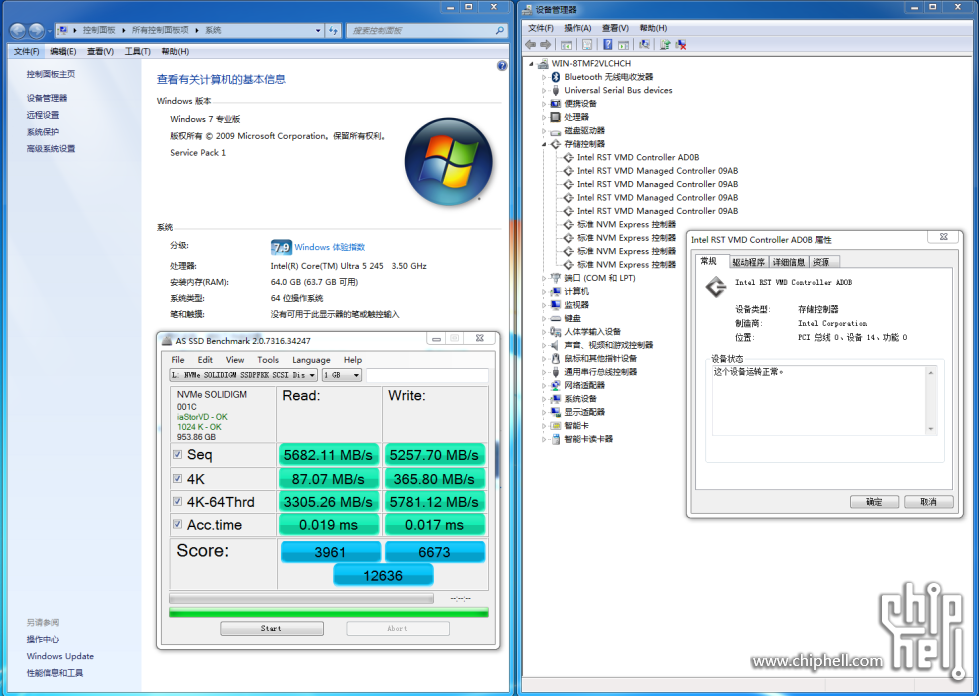Uncheck the 4K test checkbox

(177, 478)
